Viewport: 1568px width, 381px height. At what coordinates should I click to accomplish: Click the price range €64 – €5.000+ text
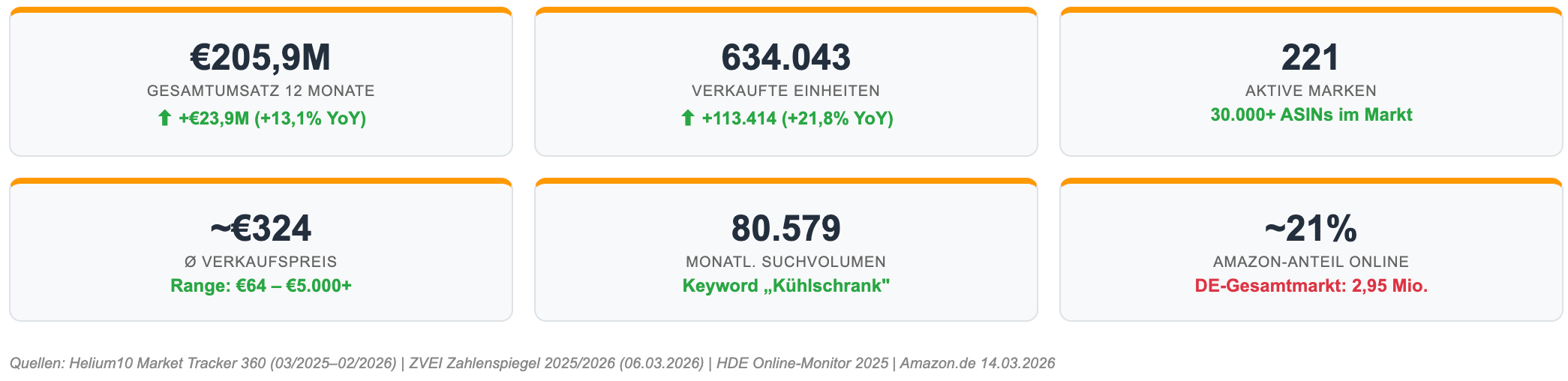(260, 286)
